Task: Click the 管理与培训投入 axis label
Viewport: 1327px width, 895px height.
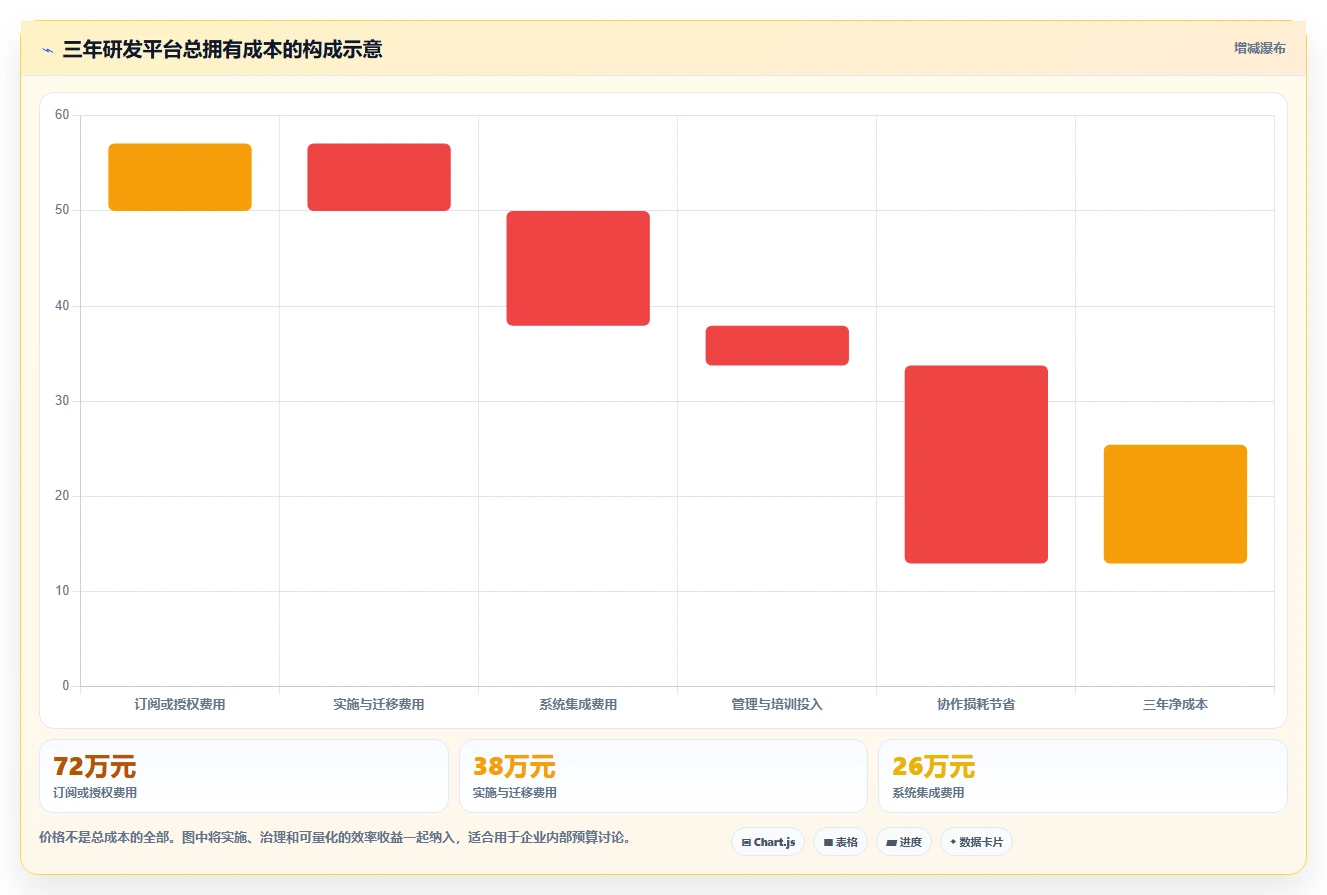Action: pyautogui.click(x=777, y=704)
